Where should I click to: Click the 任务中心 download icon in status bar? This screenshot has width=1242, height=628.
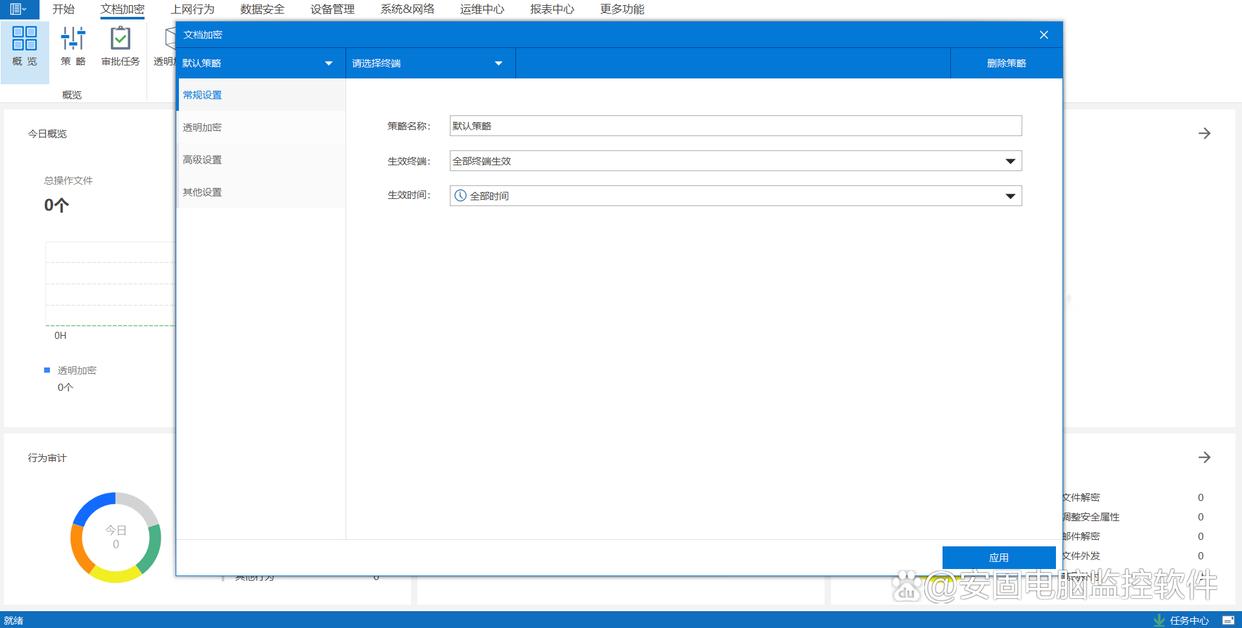coord(1159,620)
